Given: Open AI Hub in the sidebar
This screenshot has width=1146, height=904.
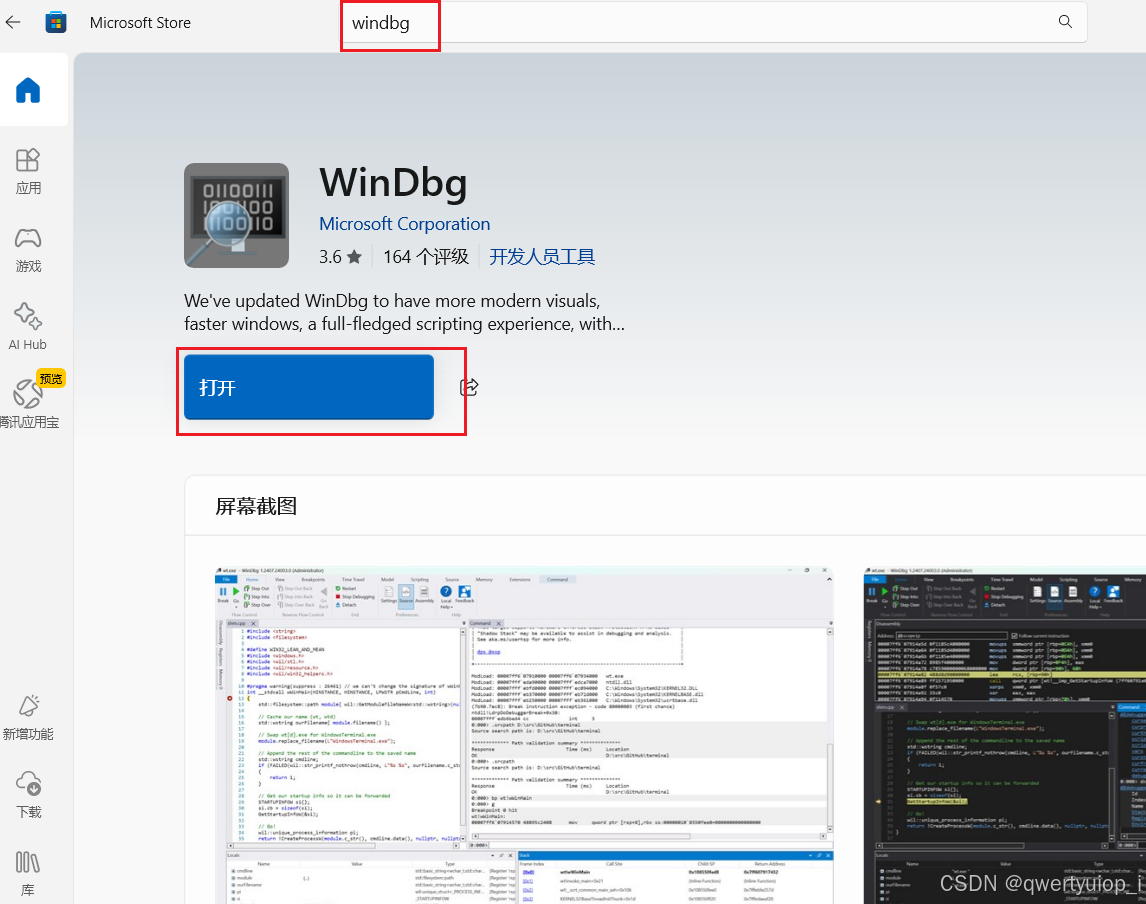Looking at the screenshot, I should pos(28,327).
